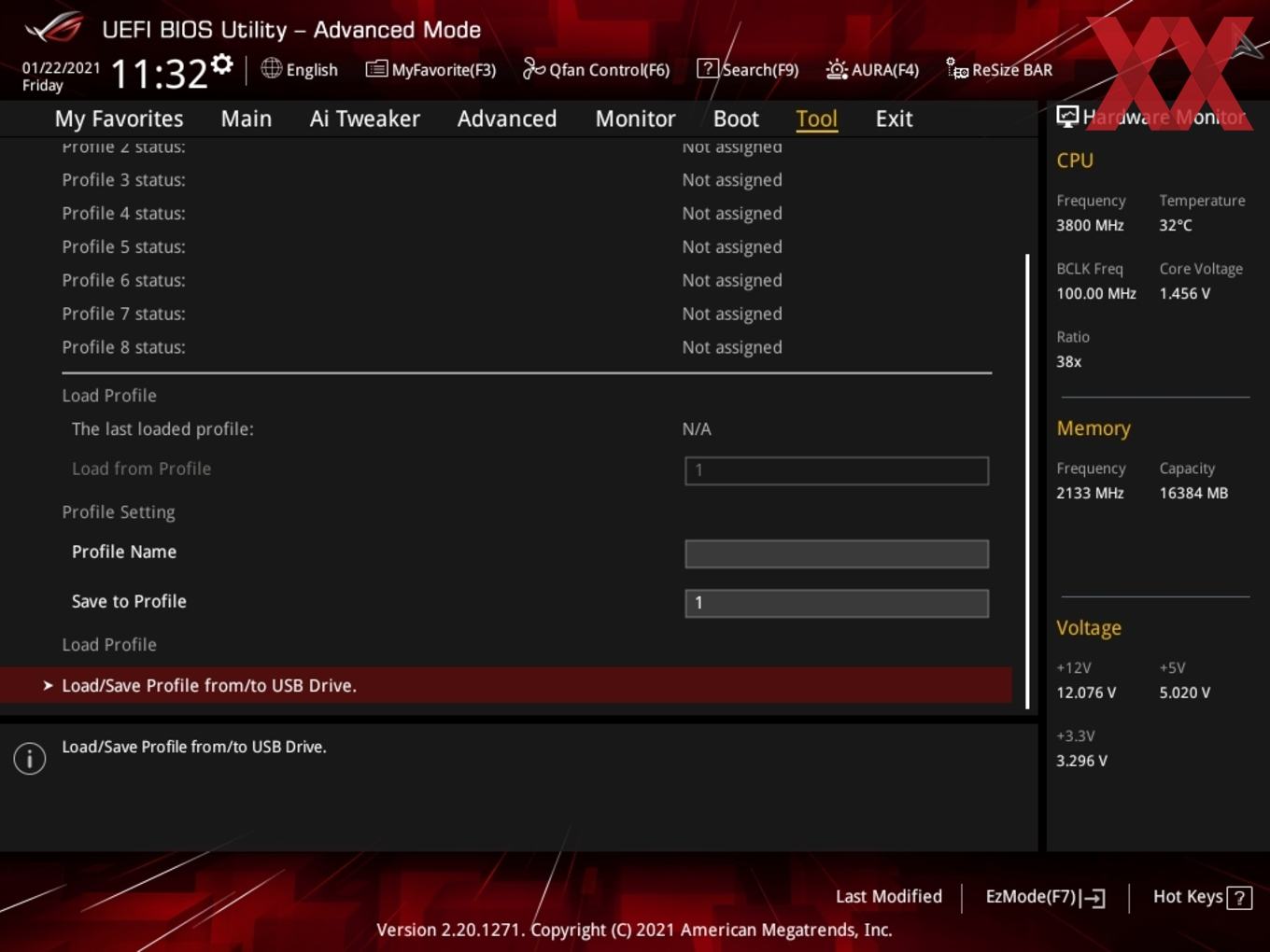This screenshot has width=1270, height=952.
Task: Click Not assigned for Profile 3
Action: click(732, 180)
